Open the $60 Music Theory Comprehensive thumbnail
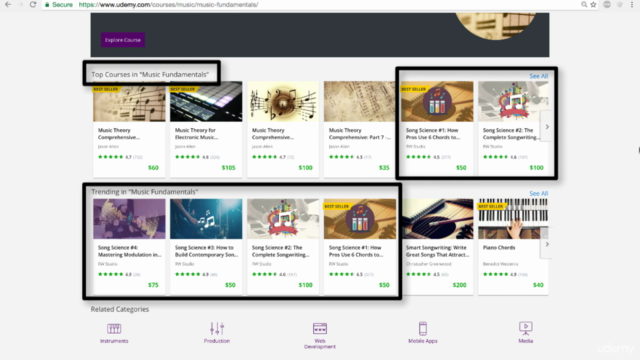Viewport: 640px width, 360px height. [x=129, y=101]
